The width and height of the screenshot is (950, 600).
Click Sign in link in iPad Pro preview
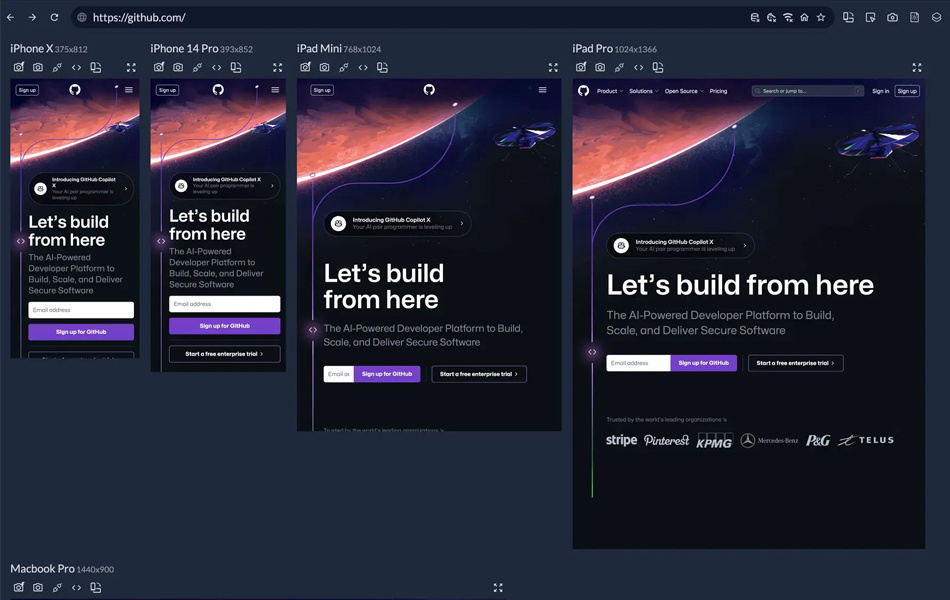(880, 91)
